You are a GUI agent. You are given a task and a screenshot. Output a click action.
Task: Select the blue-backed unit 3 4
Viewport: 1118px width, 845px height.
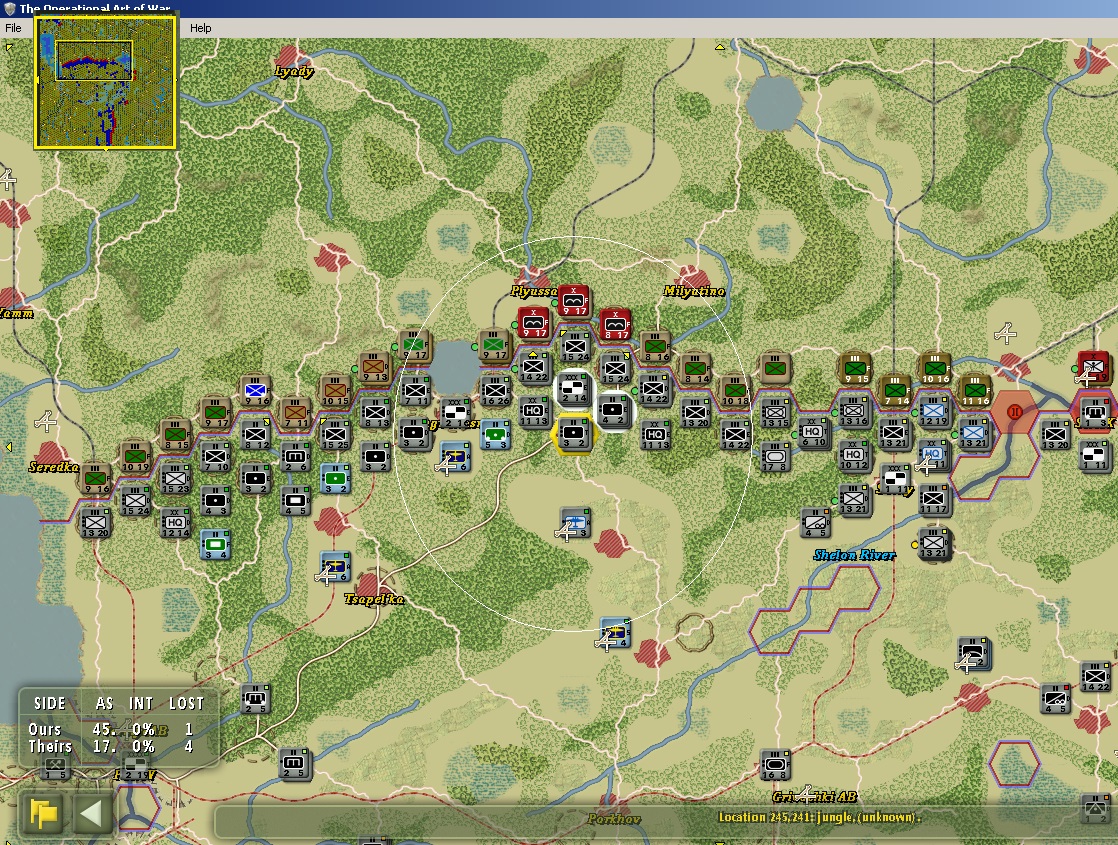(215, 545)
